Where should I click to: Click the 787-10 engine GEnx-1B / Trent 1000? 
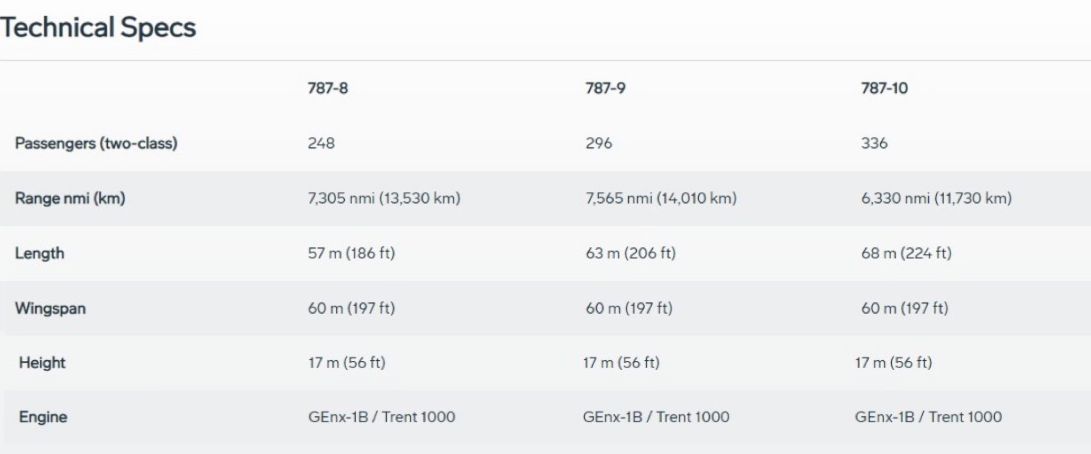coord(929,418)
